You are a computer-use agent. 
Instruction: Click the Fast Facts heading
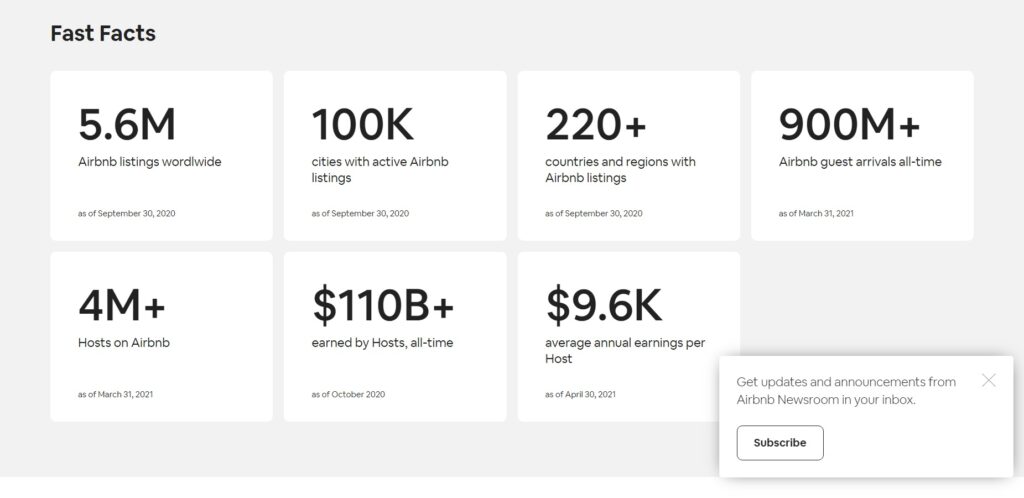(103, 33)
